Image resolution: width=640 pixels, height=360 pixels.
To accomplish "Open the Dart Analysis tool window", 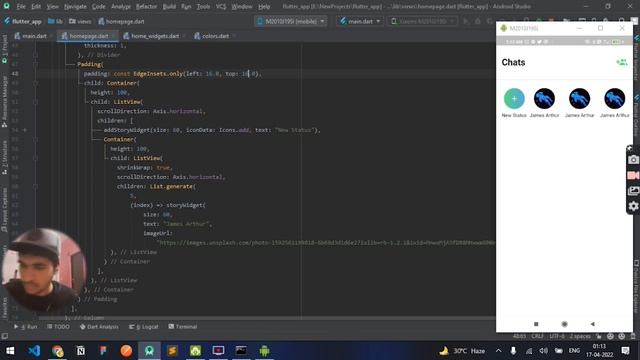I will 99,327.
